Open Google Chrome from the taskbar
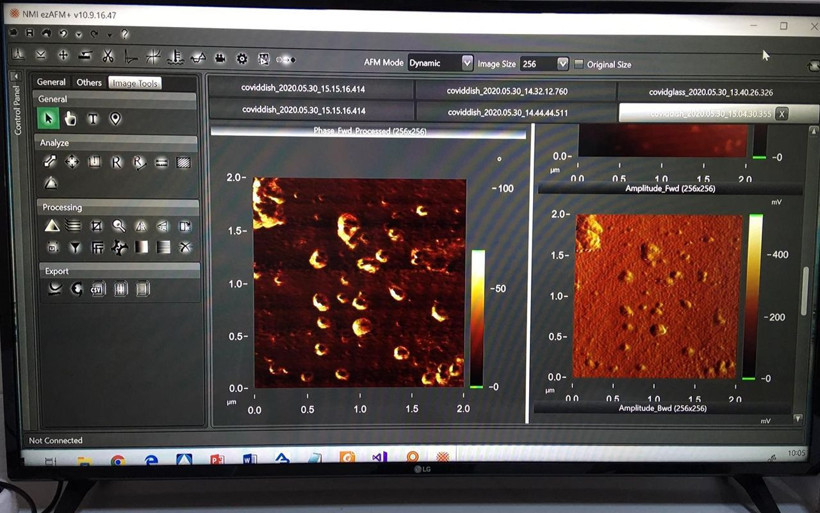This screenshot has width=820, height=513. click(117, 460)
